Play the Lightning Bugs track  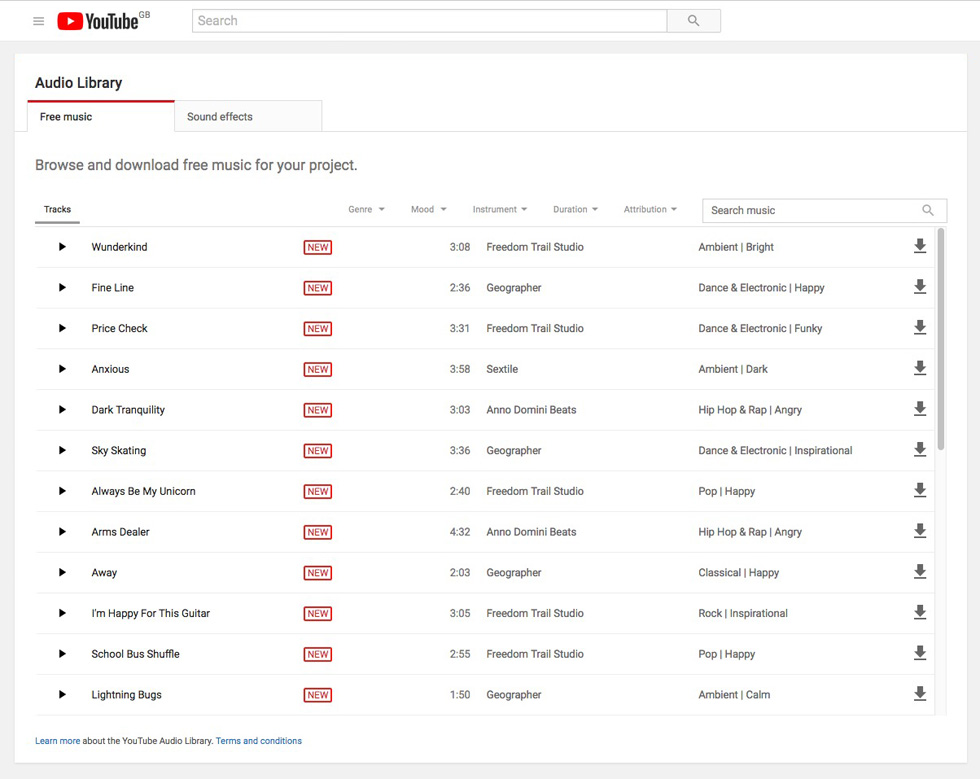pyautogui.click(x=62, y=695)
